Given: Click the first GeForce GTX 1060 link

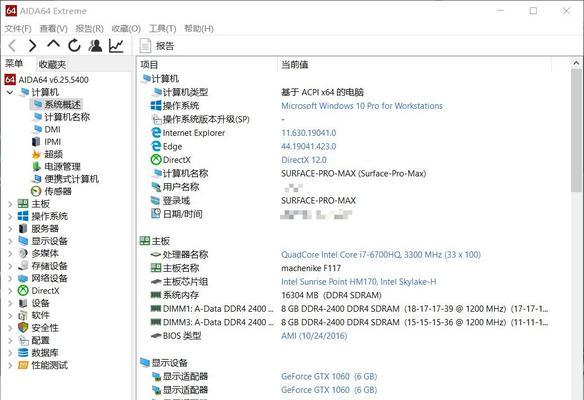Looking at the screenshot, I should pyautogui.click(x=329, y=377).
